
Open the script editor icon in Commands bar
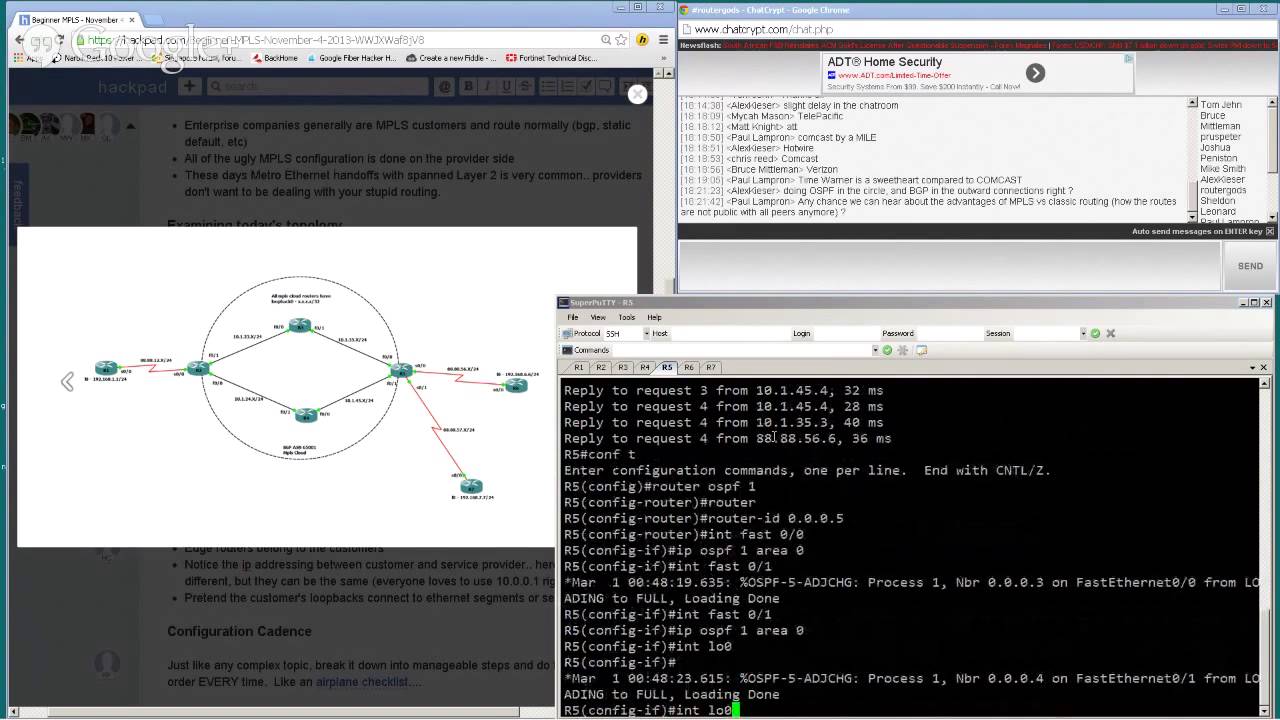point(921,350)
